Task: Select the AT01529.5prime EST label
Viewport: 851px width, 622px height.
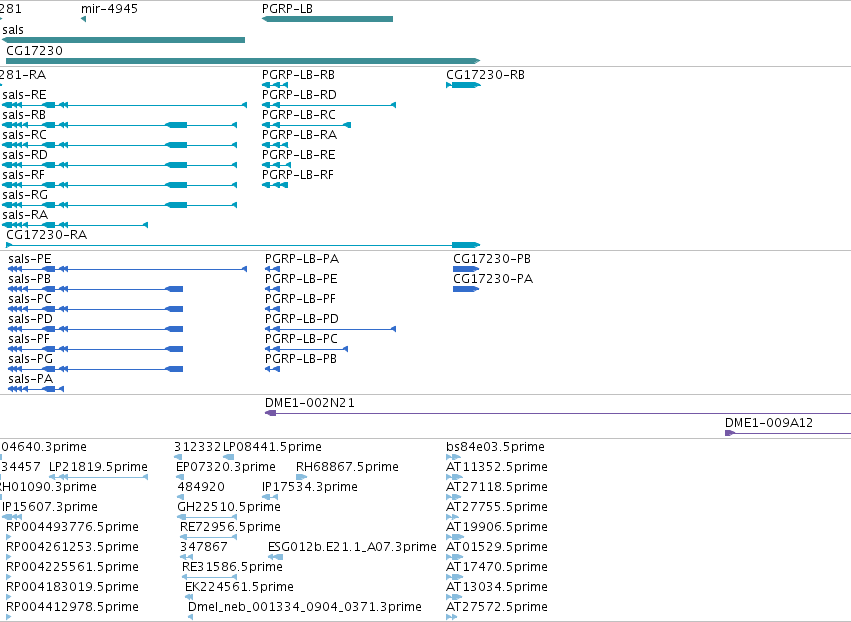Action: click(x=497, y=547)
